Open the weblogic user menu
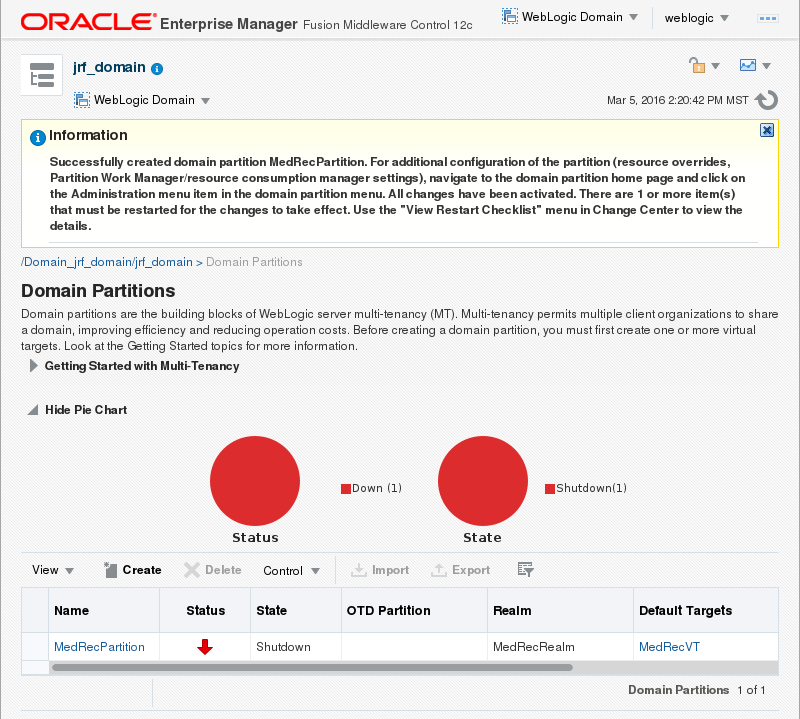 [x=696, y=18]
